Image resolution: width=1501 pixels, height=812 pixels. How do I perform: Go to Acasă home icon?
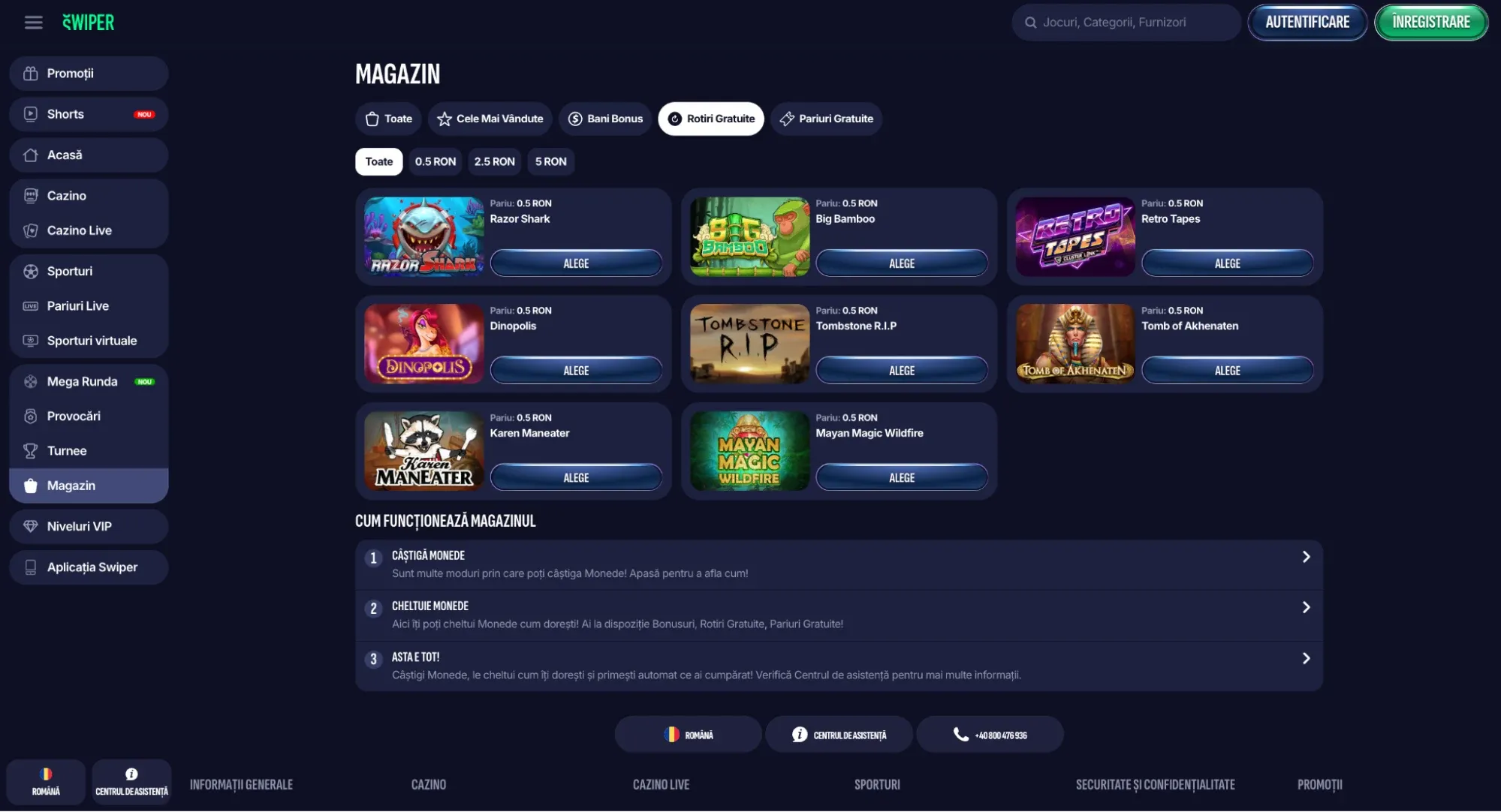click(31, 155)
